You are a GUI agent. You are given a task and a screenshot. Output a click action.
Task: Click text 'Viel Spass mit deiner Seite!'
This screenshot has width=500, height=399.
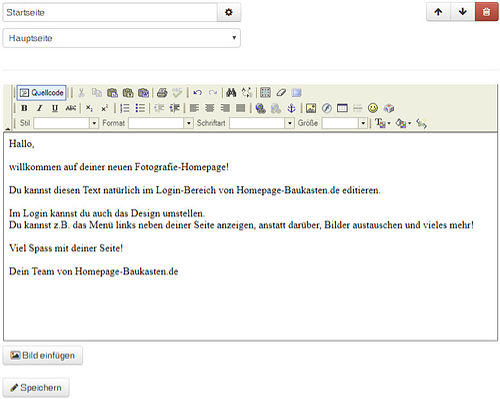point(66,248)
